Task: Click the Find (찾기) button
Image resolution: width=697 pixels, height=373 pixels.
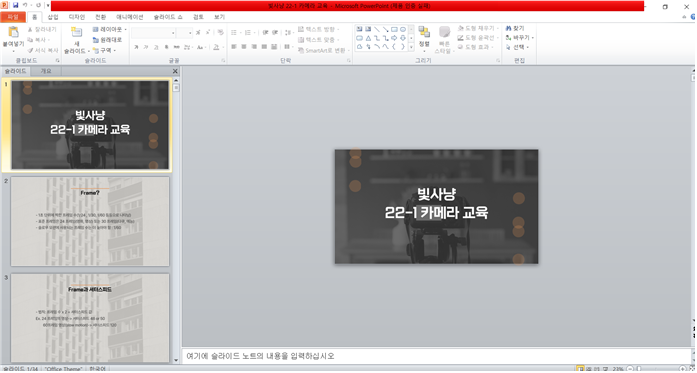Action: pos(515,28)
